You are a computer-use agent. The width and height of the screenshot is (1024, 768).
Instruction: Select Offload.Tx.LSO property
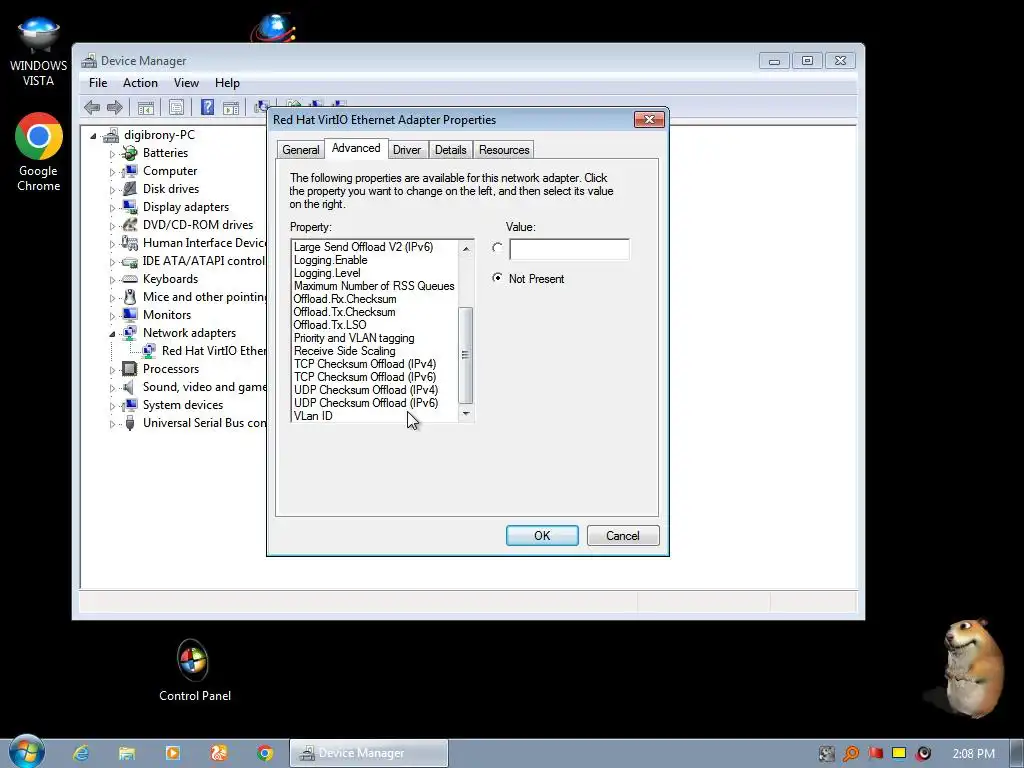pos(330,325)
